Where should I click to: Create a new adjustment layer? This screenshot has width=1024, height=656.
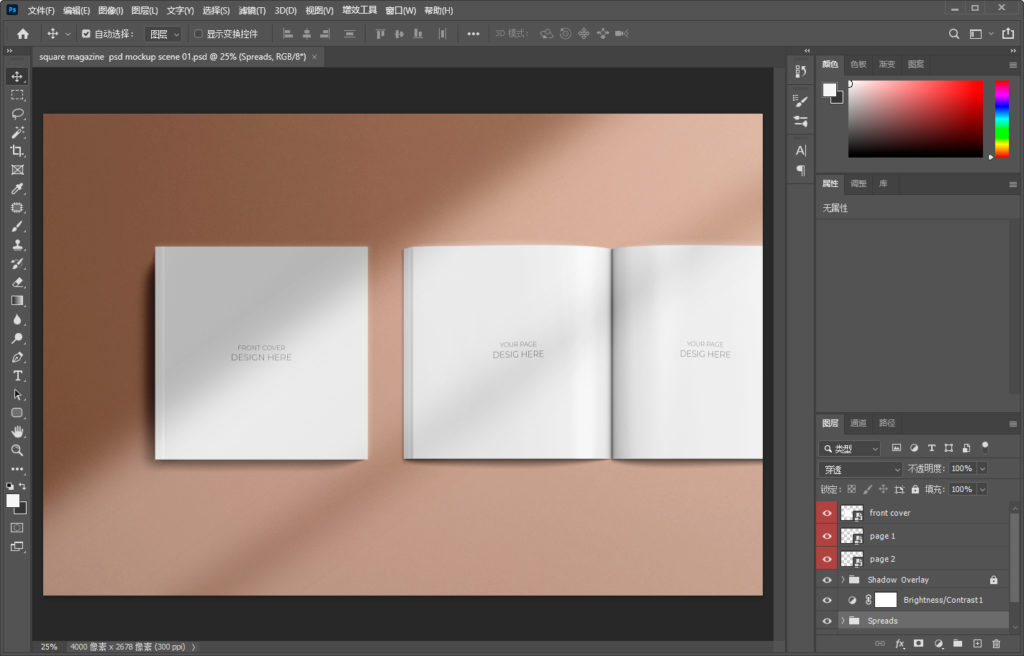938,644
